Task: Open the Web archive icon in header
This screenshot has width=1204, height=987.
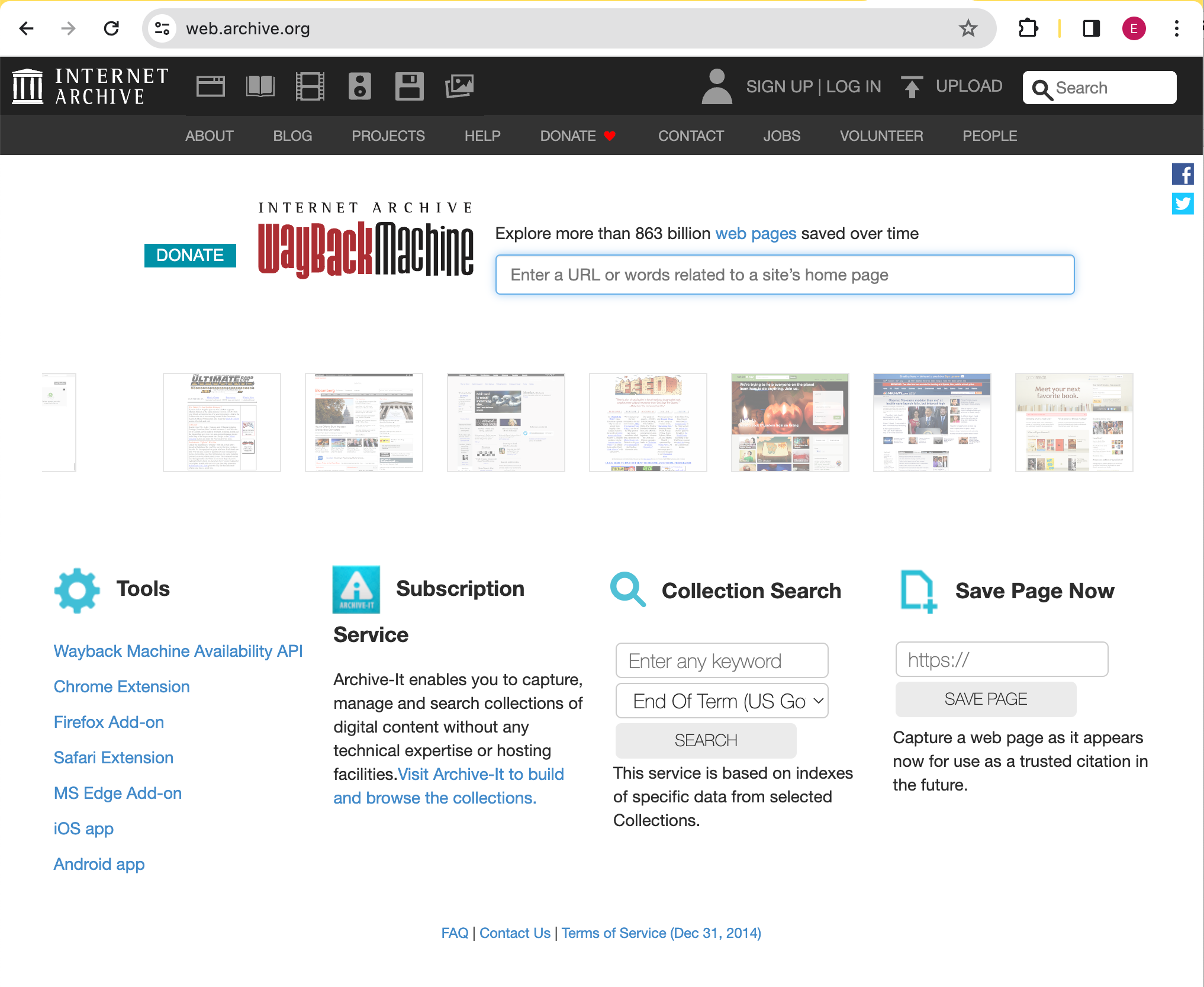Action: click(210, 87)
